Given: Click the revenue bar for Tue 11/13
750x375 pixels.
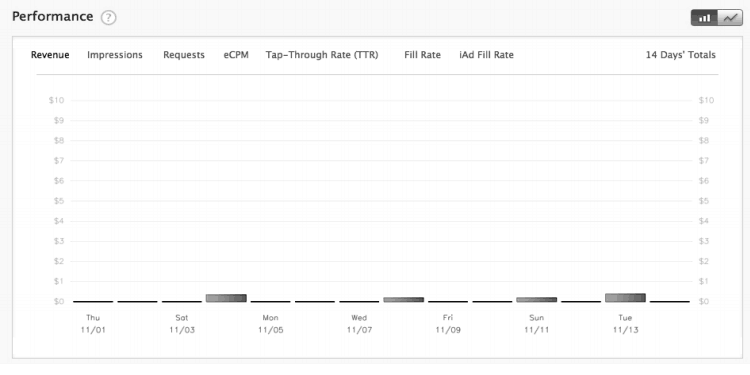Looking at the screenshot, I should tap(625, 298).
